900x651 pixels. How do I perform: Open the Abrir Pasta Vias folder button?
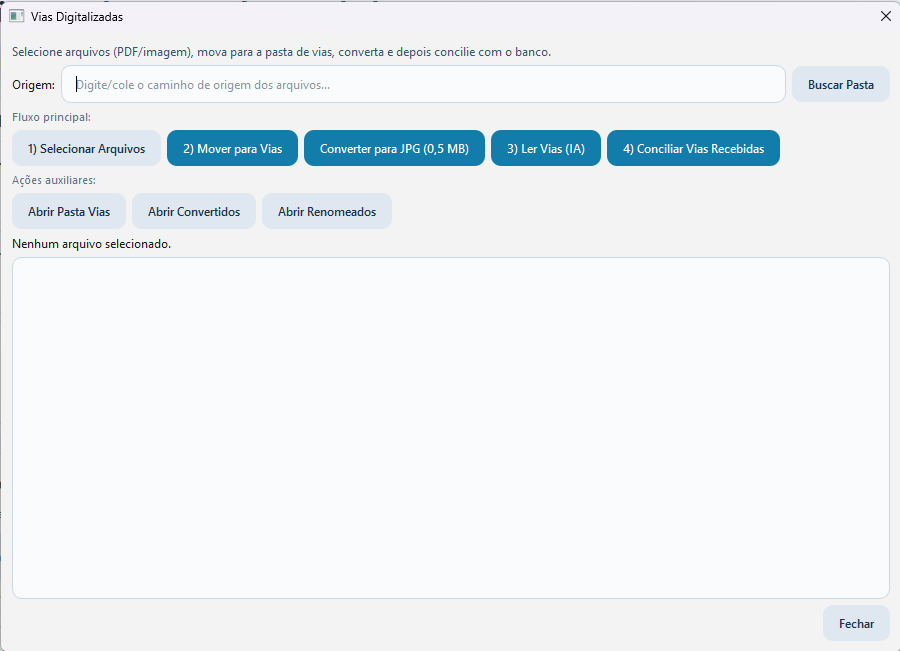[69, 211]
